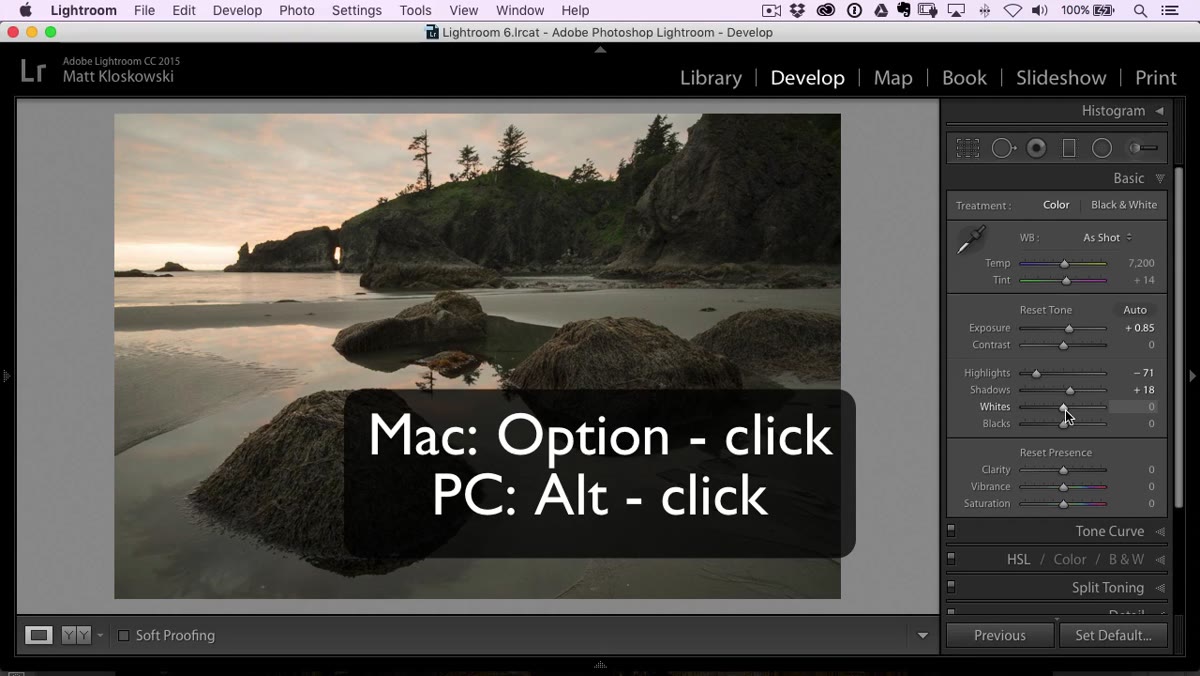Viewport: 1200px width, 676px height.
Task: Switch to the Slideshow module
Action: [1061, 78]
